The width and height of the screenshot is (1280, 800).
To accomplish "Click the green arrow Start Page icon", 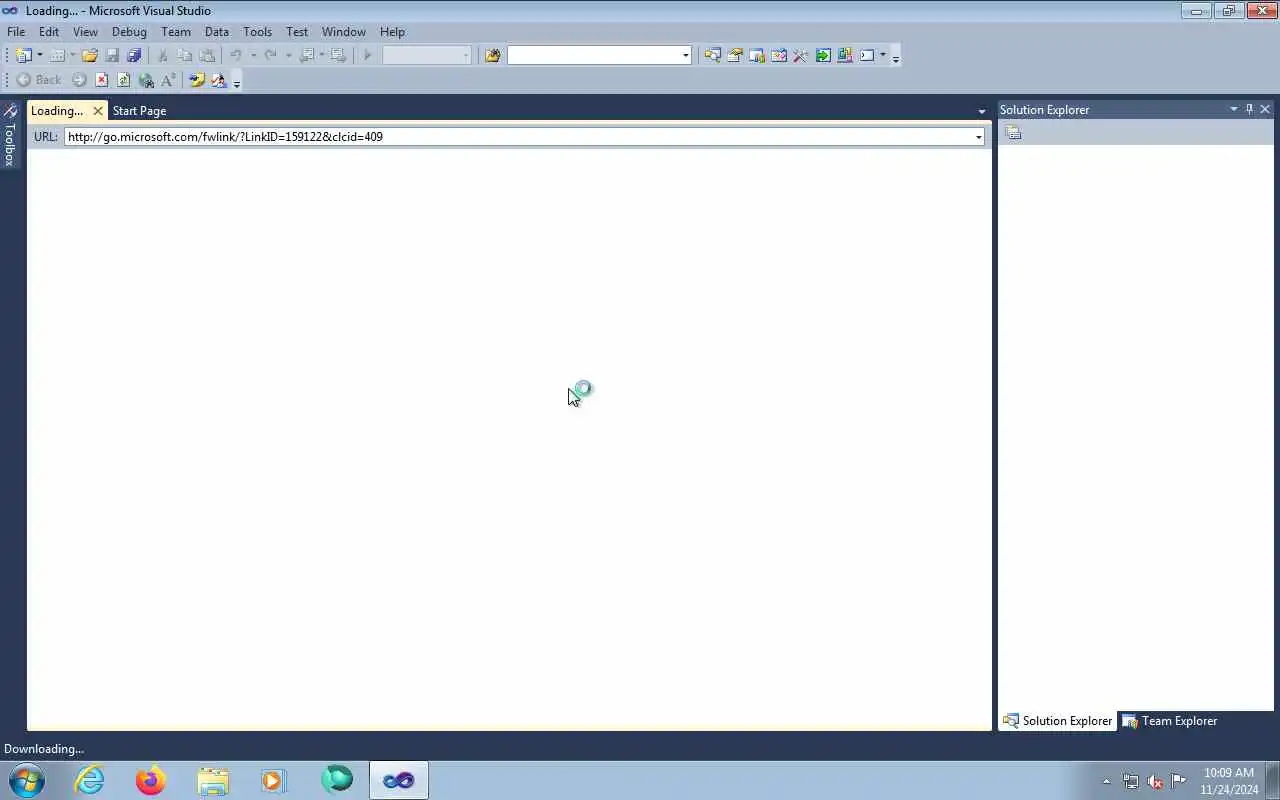I will click(822, 56).
